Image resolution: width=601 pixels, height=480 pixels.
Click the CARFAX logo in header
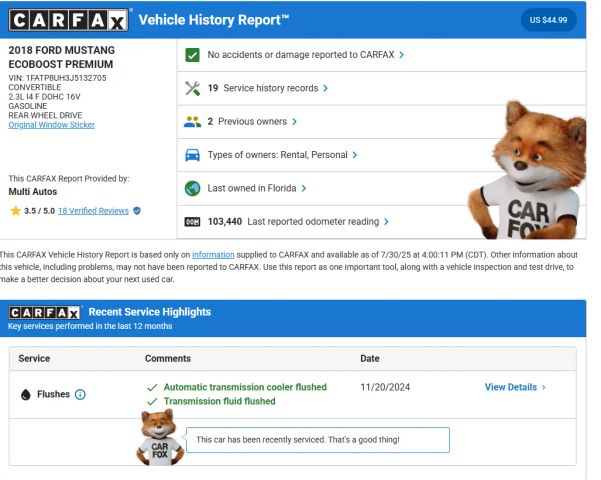click(x=69, y=21)
